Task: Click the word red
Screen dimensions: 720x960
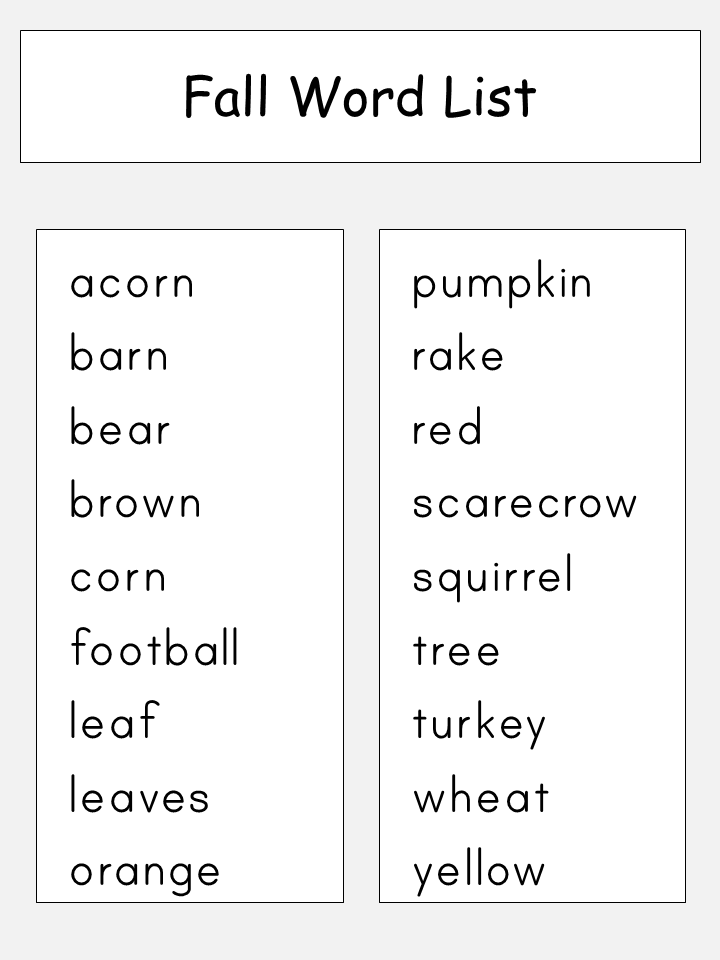Action: coord(448,426)
